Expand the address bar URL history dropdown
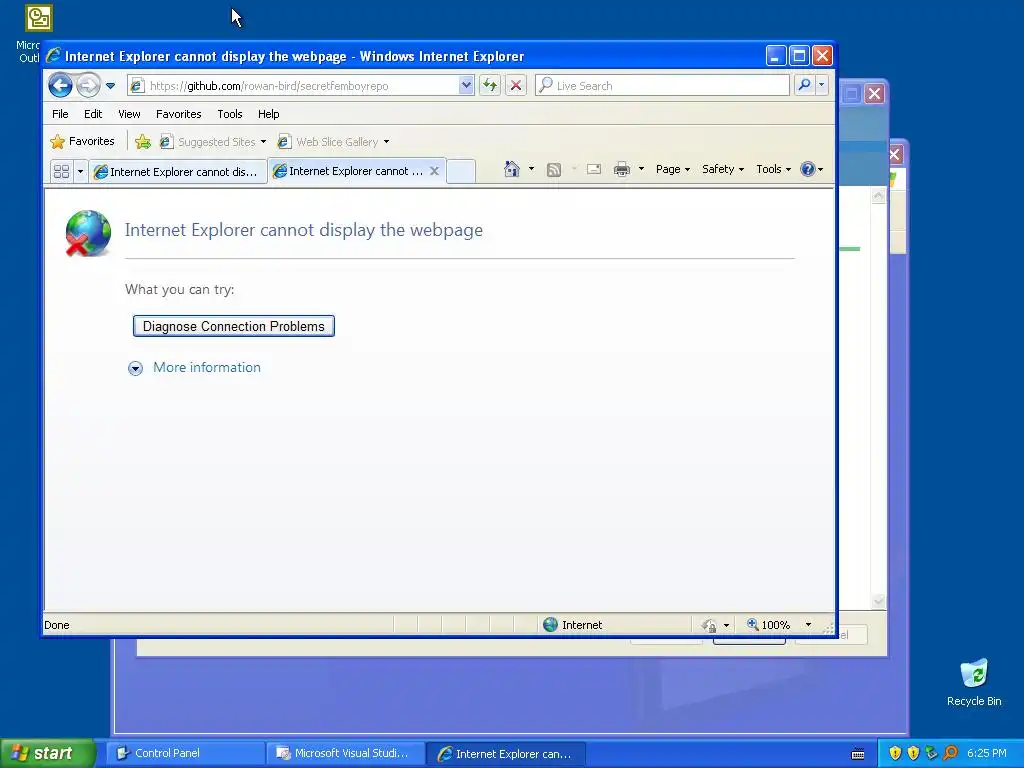 click(x=466, y=86)
